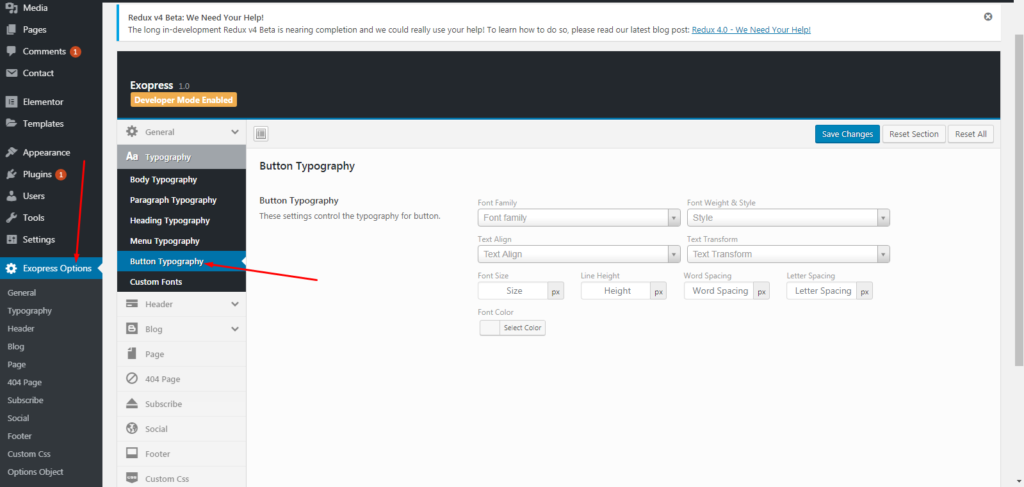This screenshot has width=1024, height=487.
Task: Click the Font Size input field
Action: click(514, 291)
